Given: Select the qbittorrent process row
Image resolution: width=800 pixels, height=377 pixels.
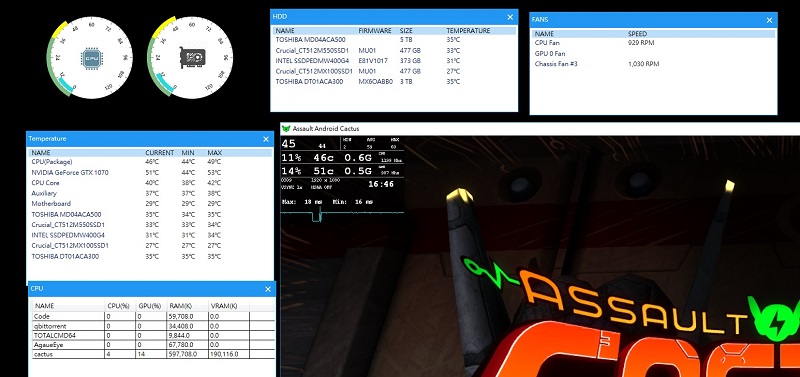Looking at the screenshot, I should tap(153, 325).
